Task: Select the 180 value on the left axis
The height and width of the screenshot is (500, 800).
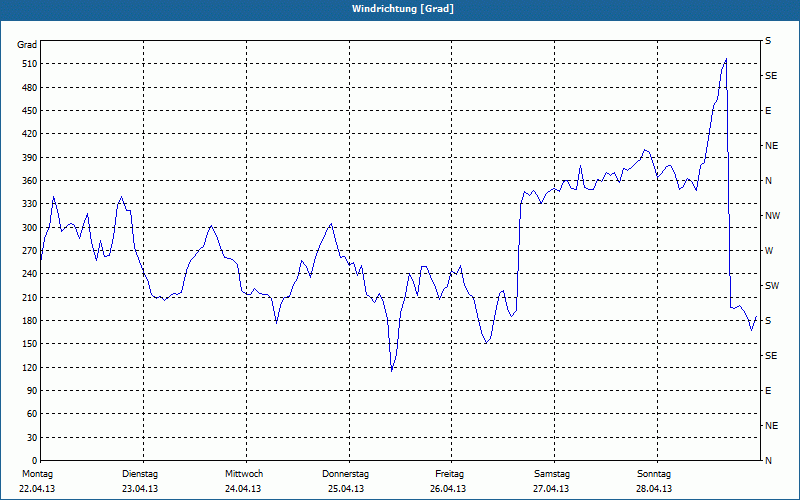Action: pos(30,320)
